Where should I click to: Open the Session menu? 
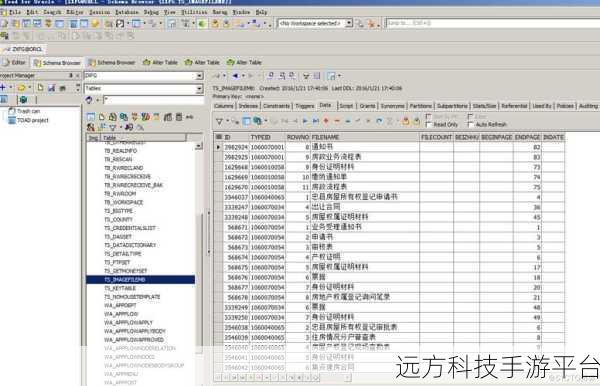[x=99, y=12]
